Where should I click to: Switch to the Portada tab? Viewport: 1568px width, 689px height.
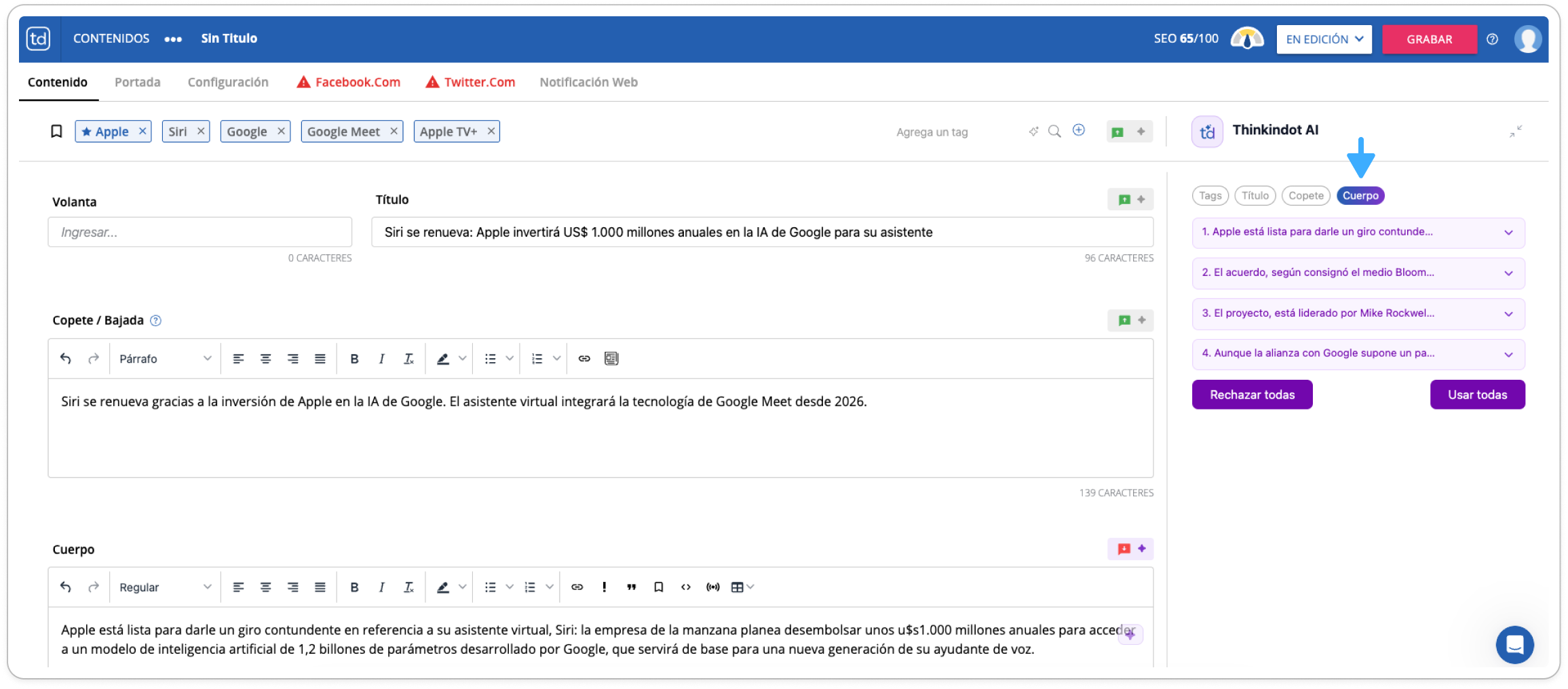tap(138, 82)
